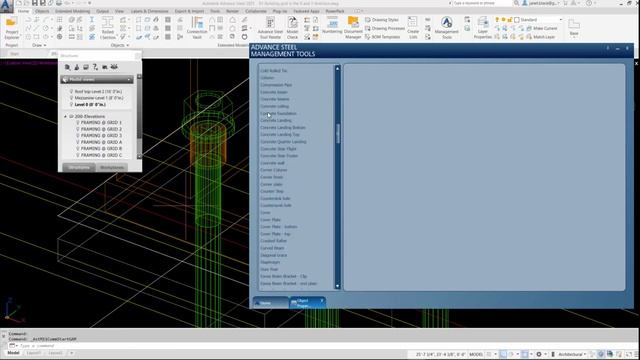Toggle lightbulb for FRAMING @ GRID 2
The image size is (640, 360).
pyautogui.click(x=78, y=129)
